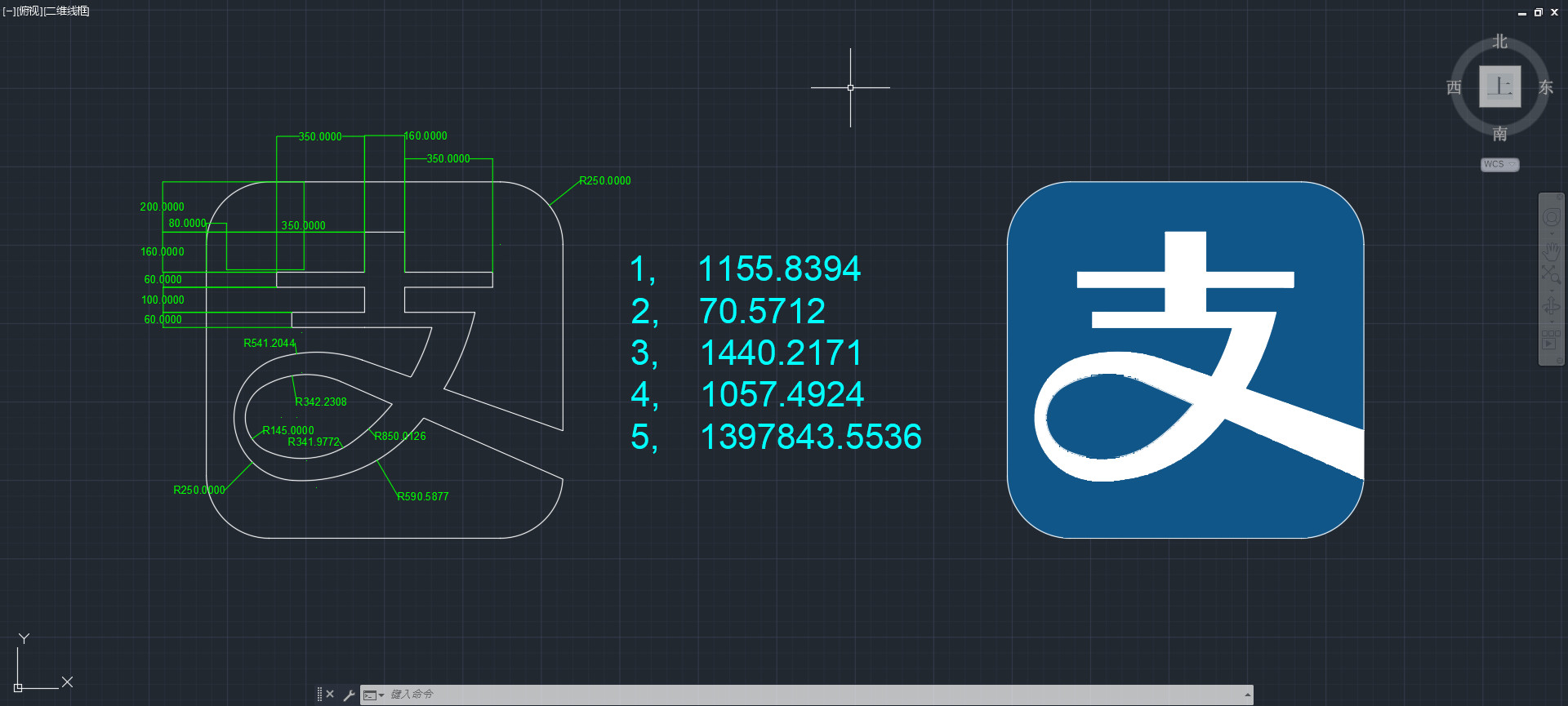Select the 80.0000 dimension text
This screenshot has width=1568, height=706.
[x=188, y=224]
